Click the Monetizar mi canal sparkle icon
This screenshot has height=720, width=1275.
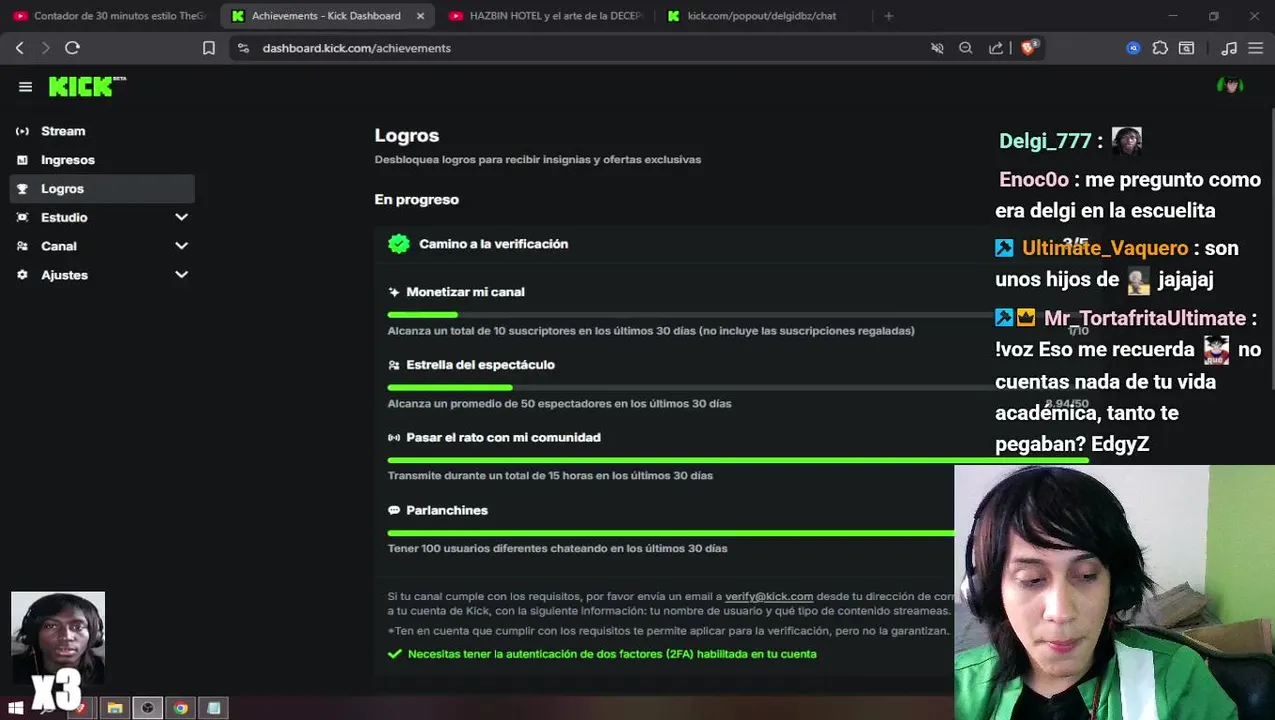(x=394, y=292)
